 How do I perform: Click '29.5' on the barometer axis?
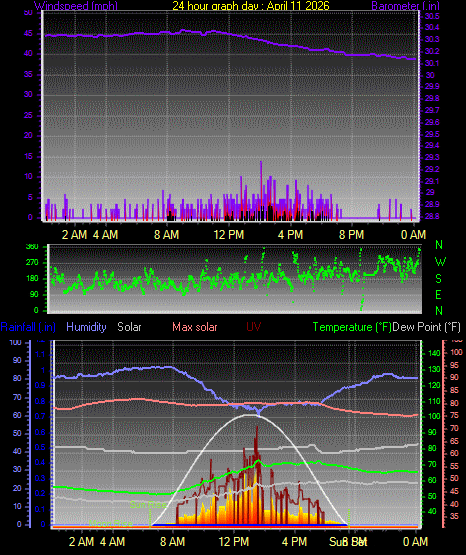coord(432,134)
